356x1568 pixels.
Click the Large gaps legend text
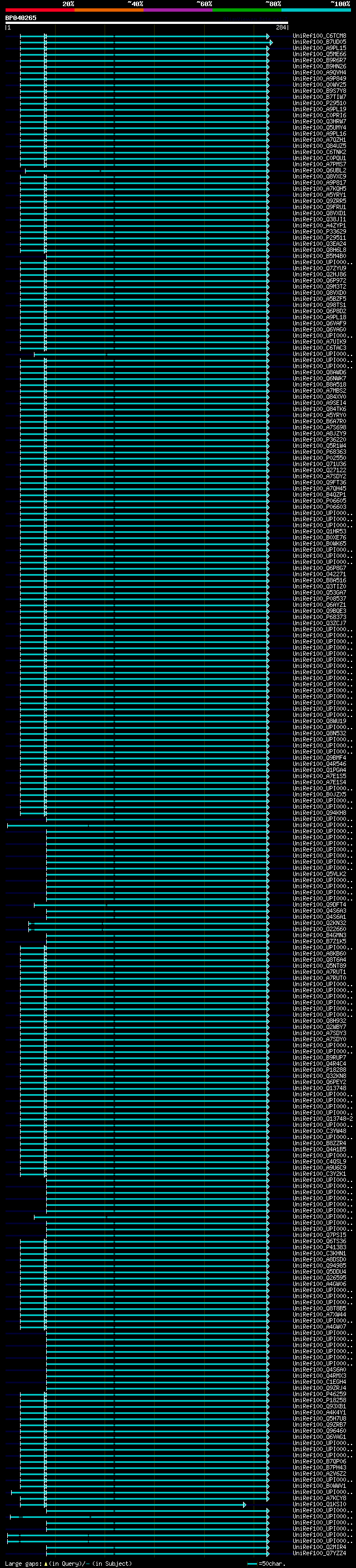68,1563
